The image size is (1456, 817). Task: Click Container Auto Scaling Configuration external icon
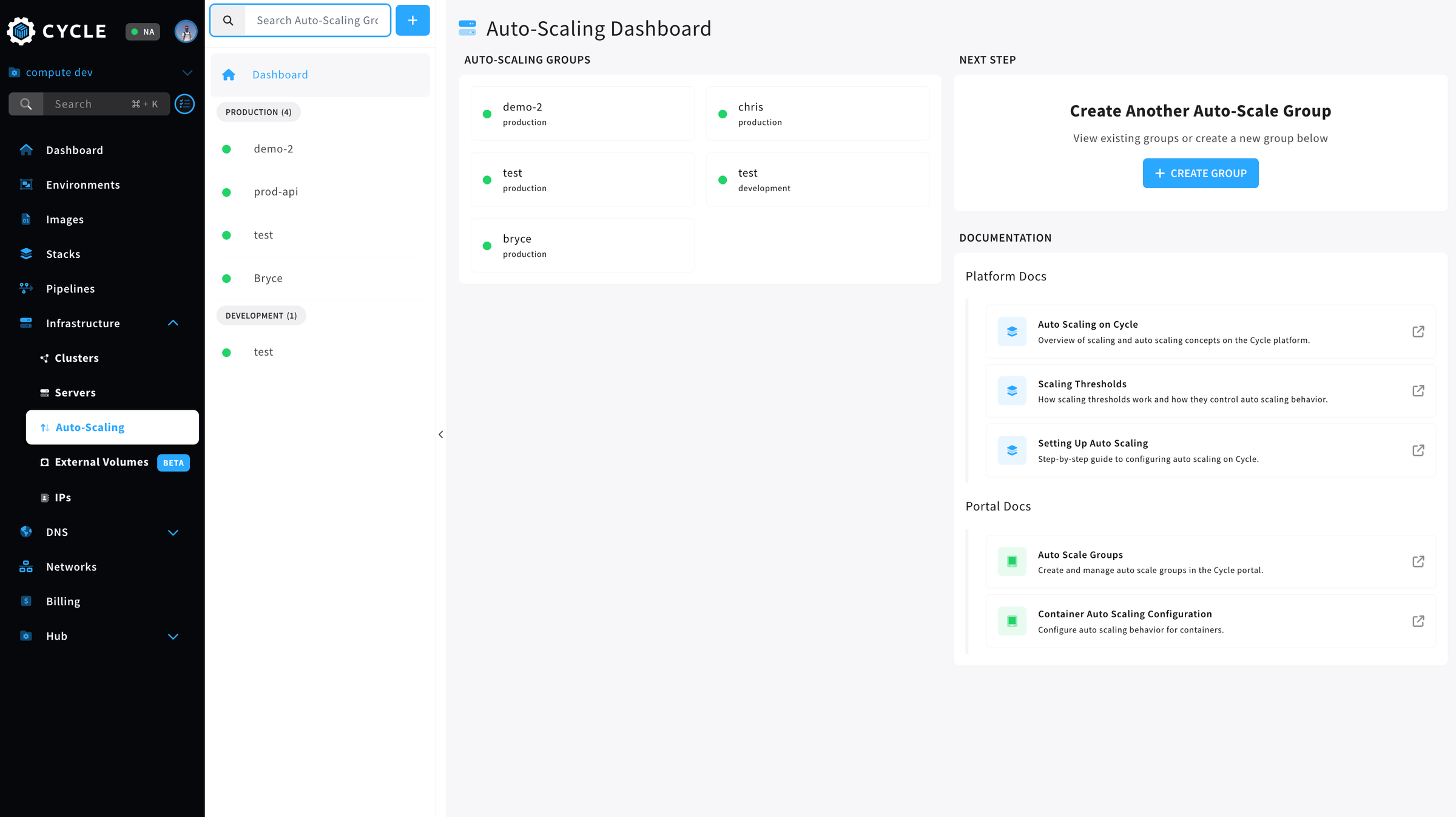click(x=1418, y=621)
